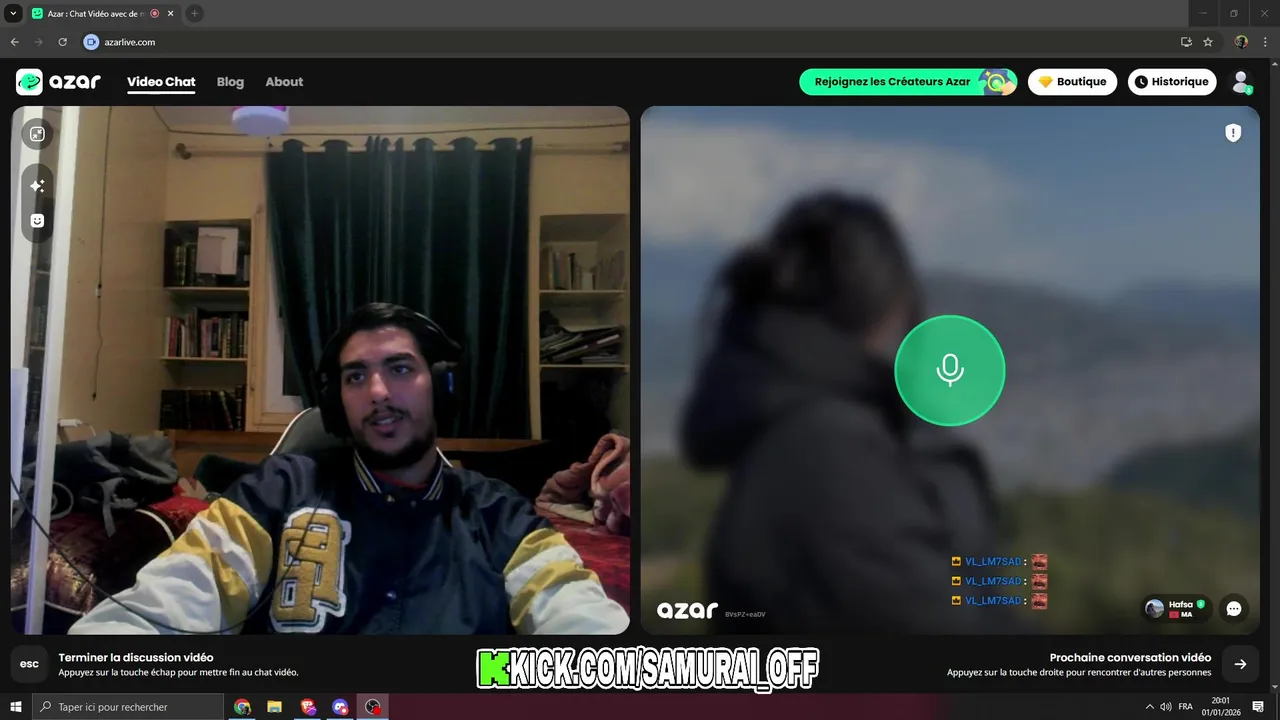Click the next conversation arrow button
Viewport: 1280px width, 720px height.
pyautogui.click(x=1240, y=664)
